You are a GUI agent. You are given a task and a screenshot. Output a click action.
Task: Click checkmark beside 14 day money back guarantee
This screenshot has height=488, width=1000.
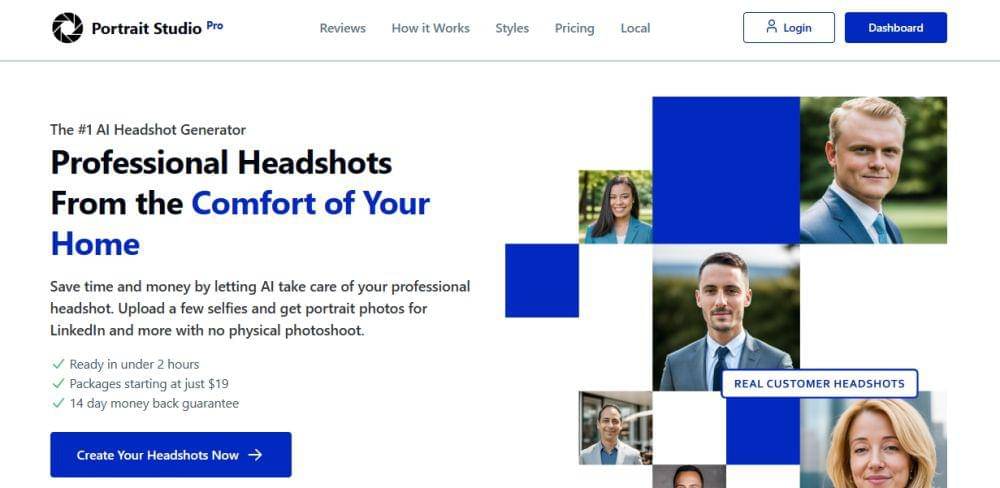coord(58,404)
